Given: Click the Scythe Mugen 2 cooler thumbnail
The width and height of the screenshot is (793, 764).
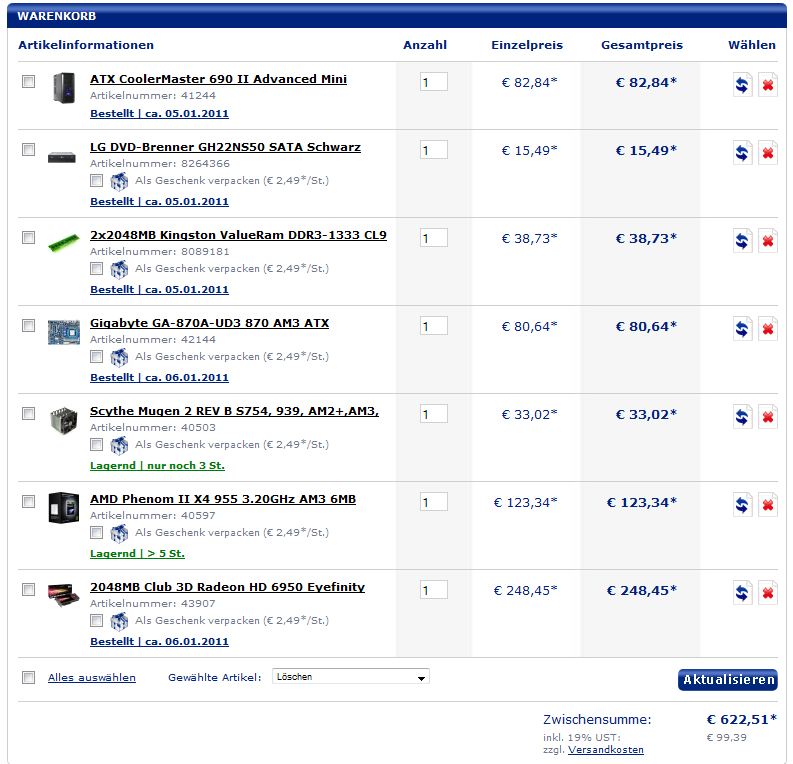Looking at the screenshot, I should [x=63, y=420].
